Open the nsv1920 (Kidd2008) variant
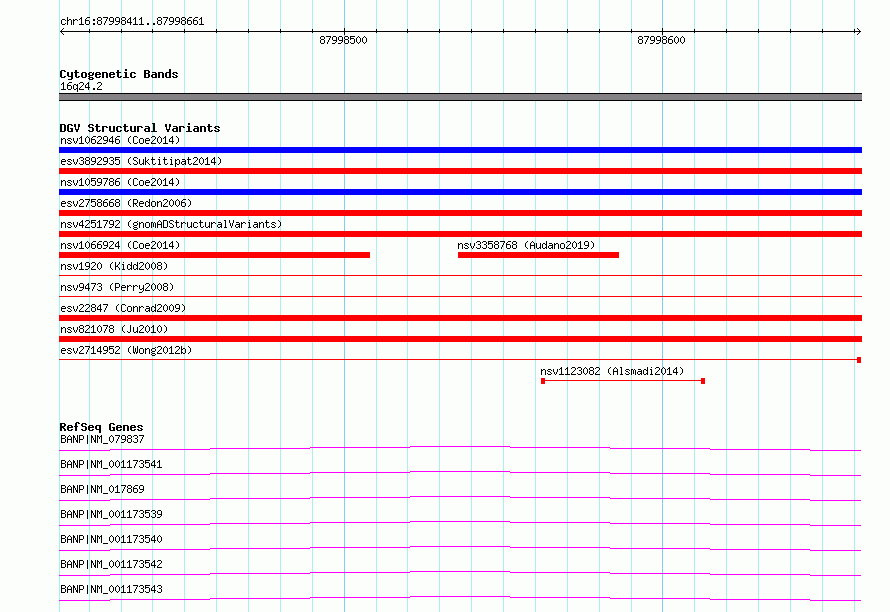Viewport: 890px width, 612px height. click(114, 266)
